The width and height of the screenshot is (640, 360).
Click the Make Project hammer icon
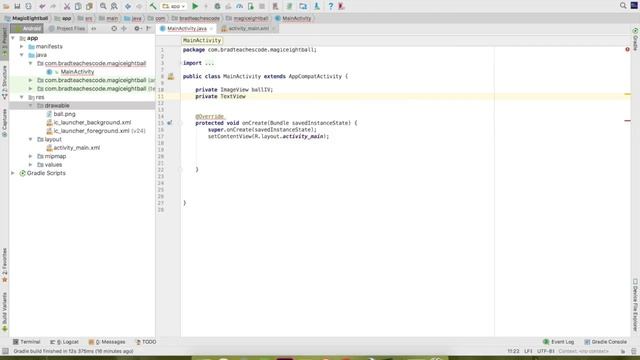[153, 6]
